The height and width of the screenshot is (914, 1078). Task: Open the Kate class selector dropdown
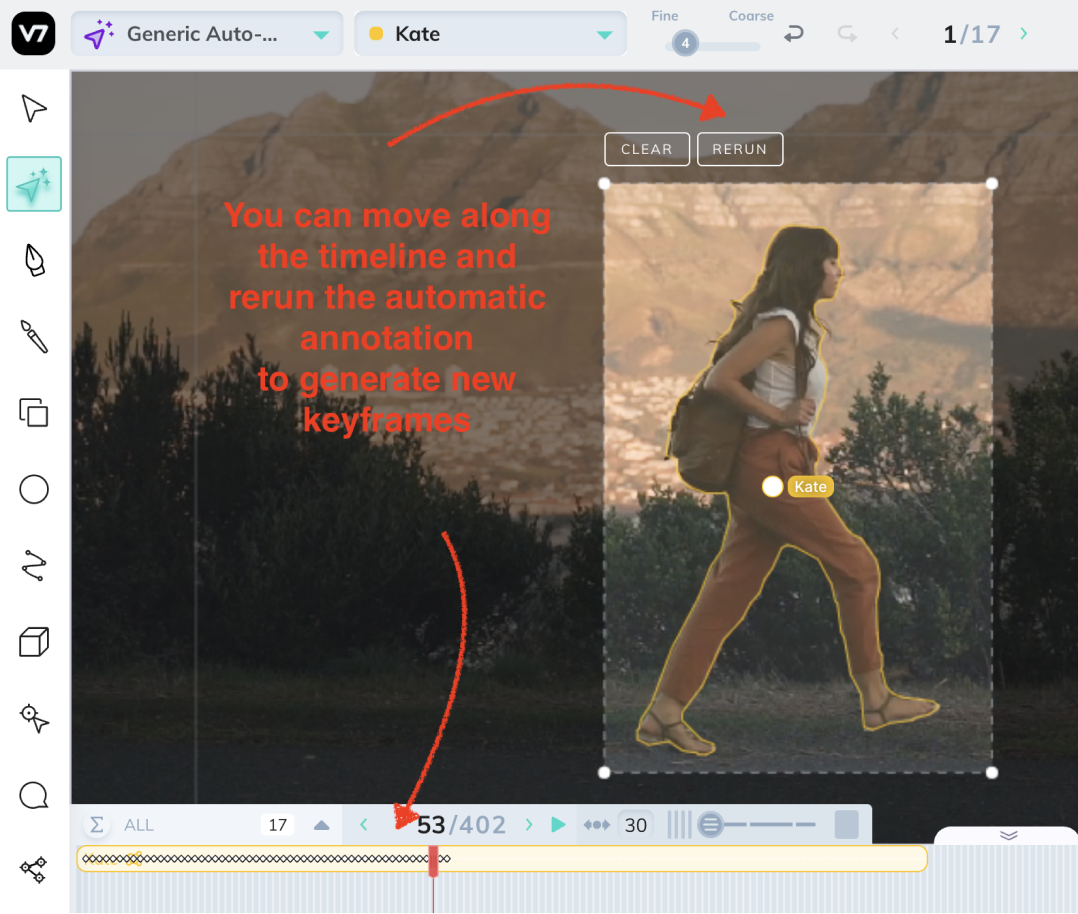[x=490, y=33]
